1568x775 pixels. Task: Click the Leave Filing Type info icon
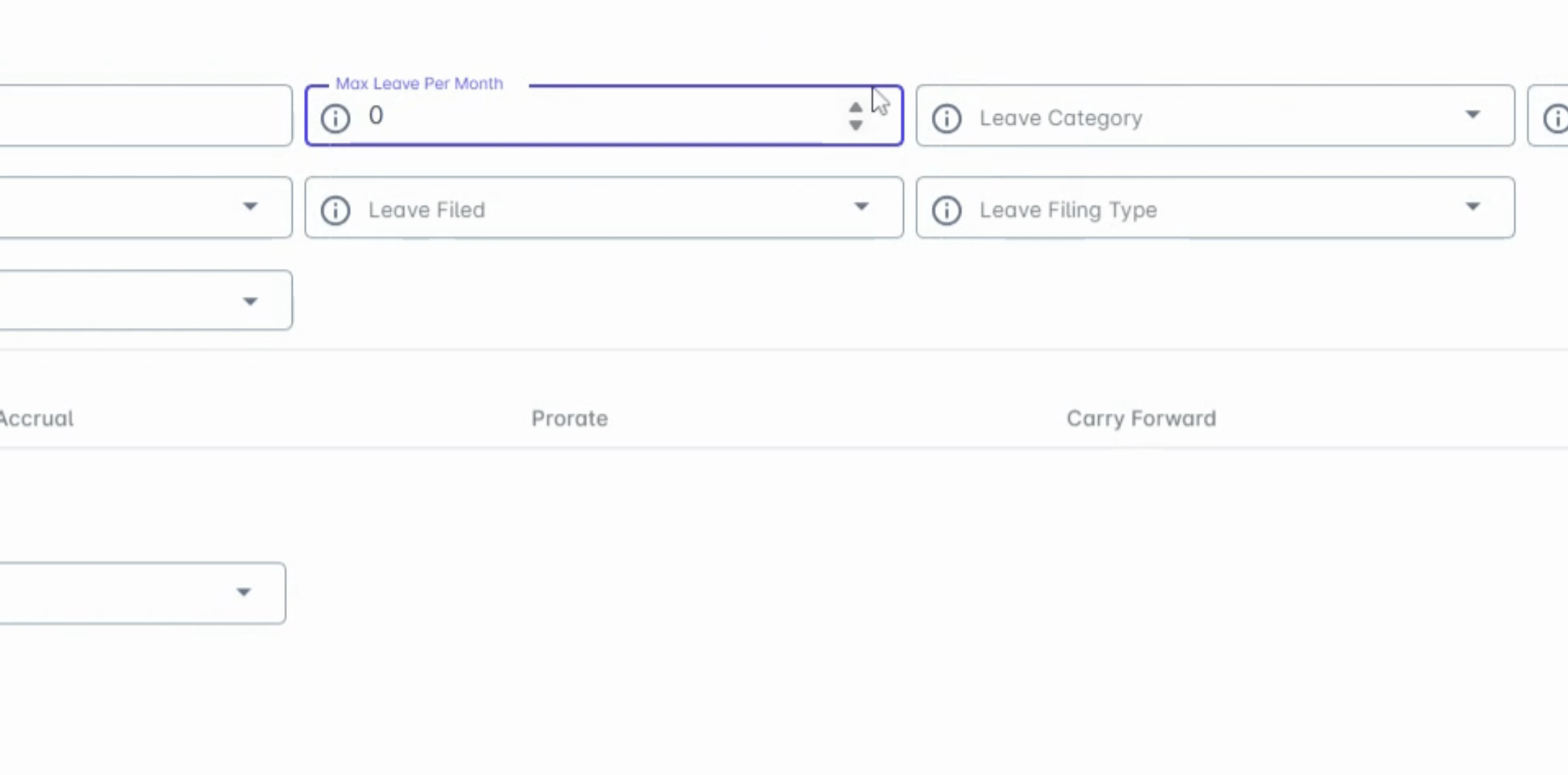click(x=946, y=210)
